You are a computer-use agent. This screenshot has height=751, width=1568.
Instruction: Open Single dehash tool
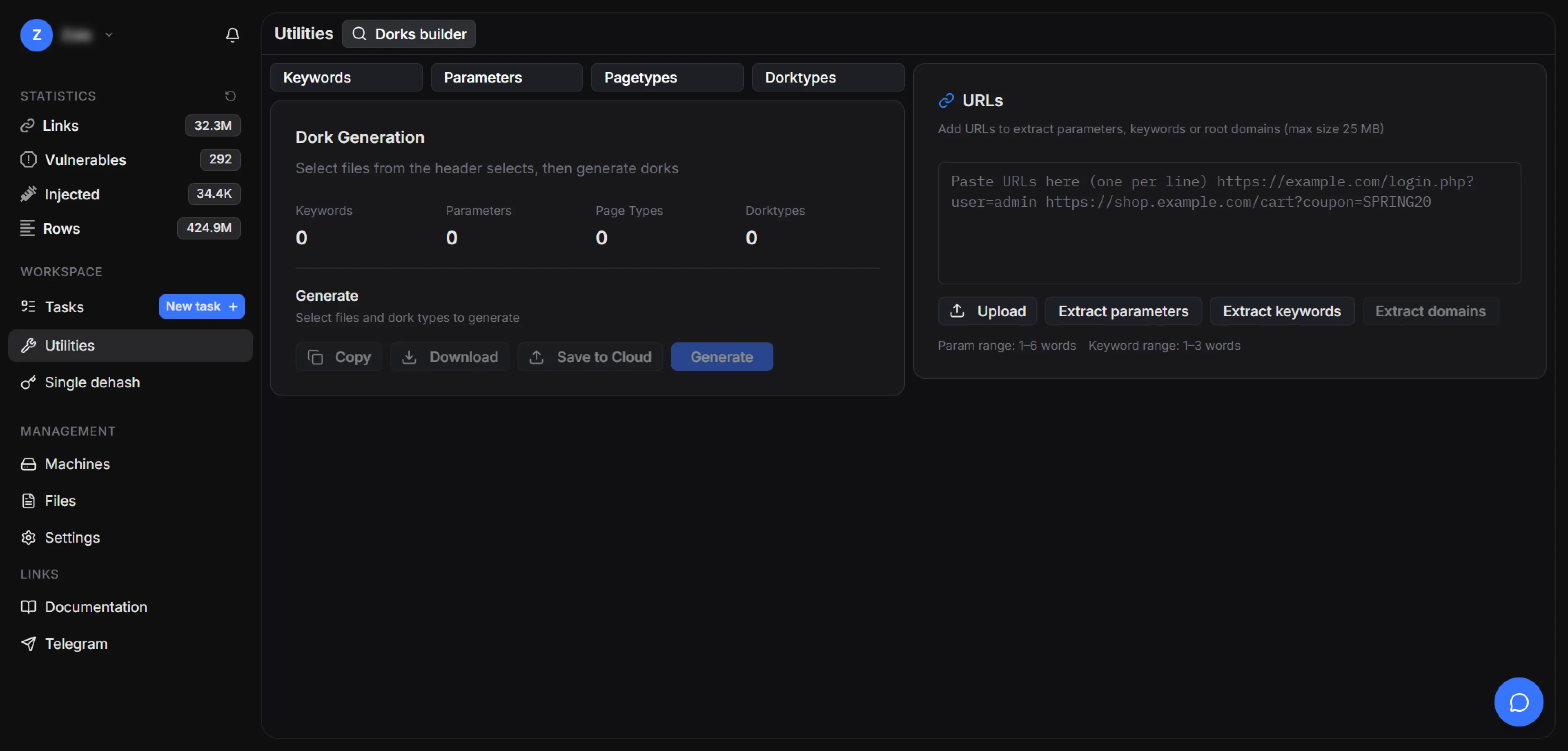click(x=92, y=382)
